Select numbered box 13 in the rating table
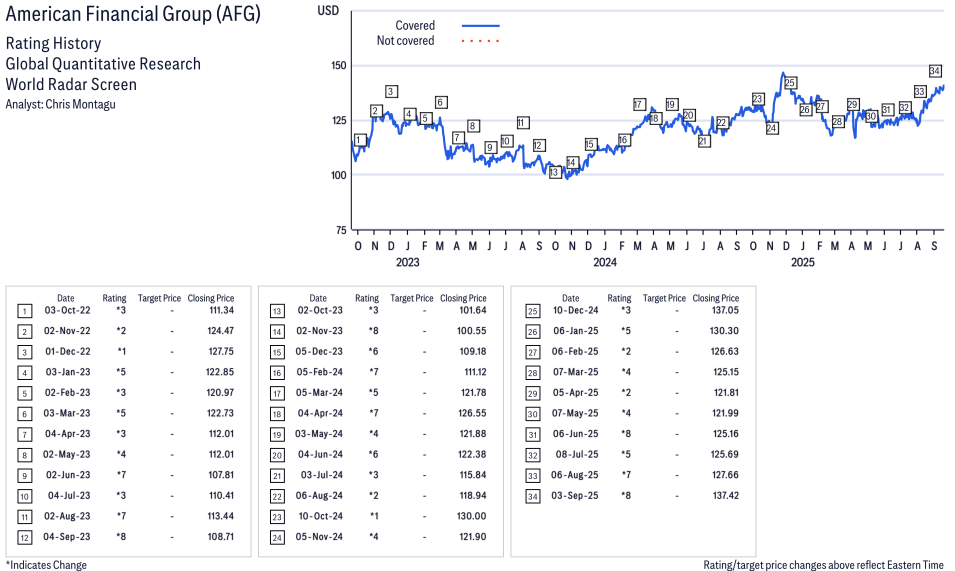This screenshot has height=571, width=955. tap(276, 311)
